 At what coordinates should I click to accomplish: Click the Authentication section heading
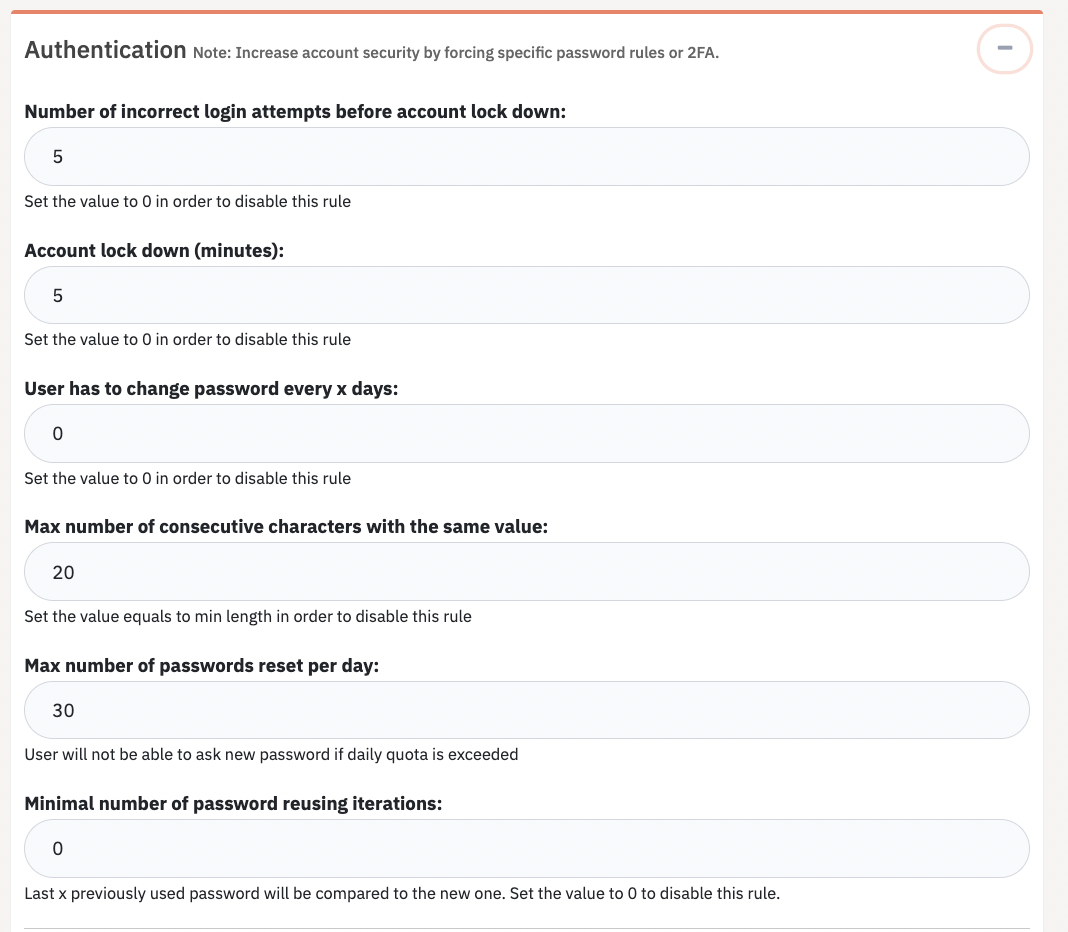[x=106, y=50]
